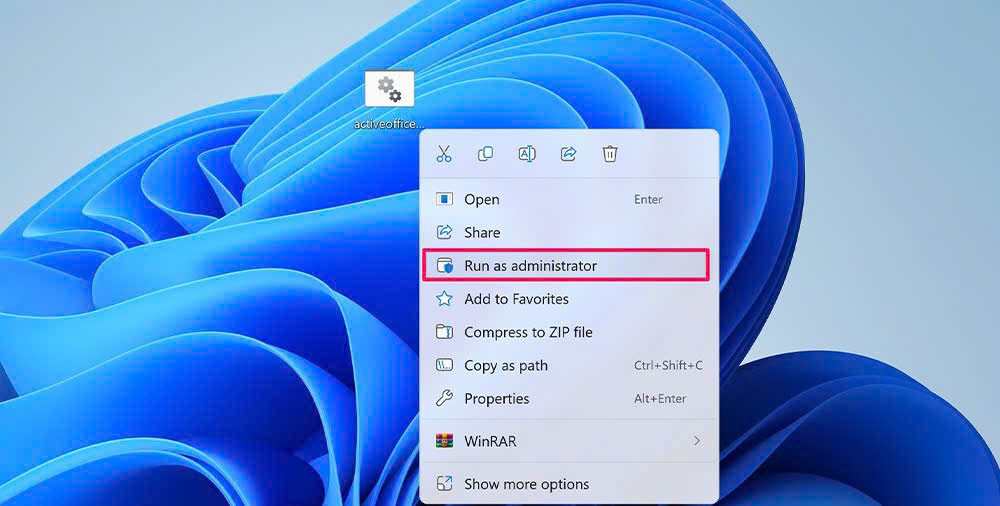Choose Open from the context menu
Screen dimensions: 1000x506
coord(482,200)
